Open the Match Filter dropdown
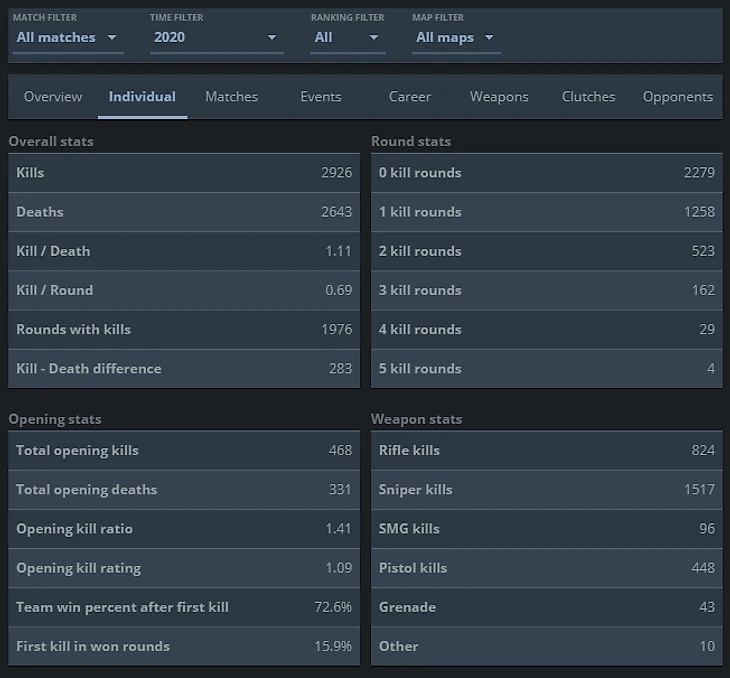Viewport: 730px width, 678px height. [x=67, y=38]
